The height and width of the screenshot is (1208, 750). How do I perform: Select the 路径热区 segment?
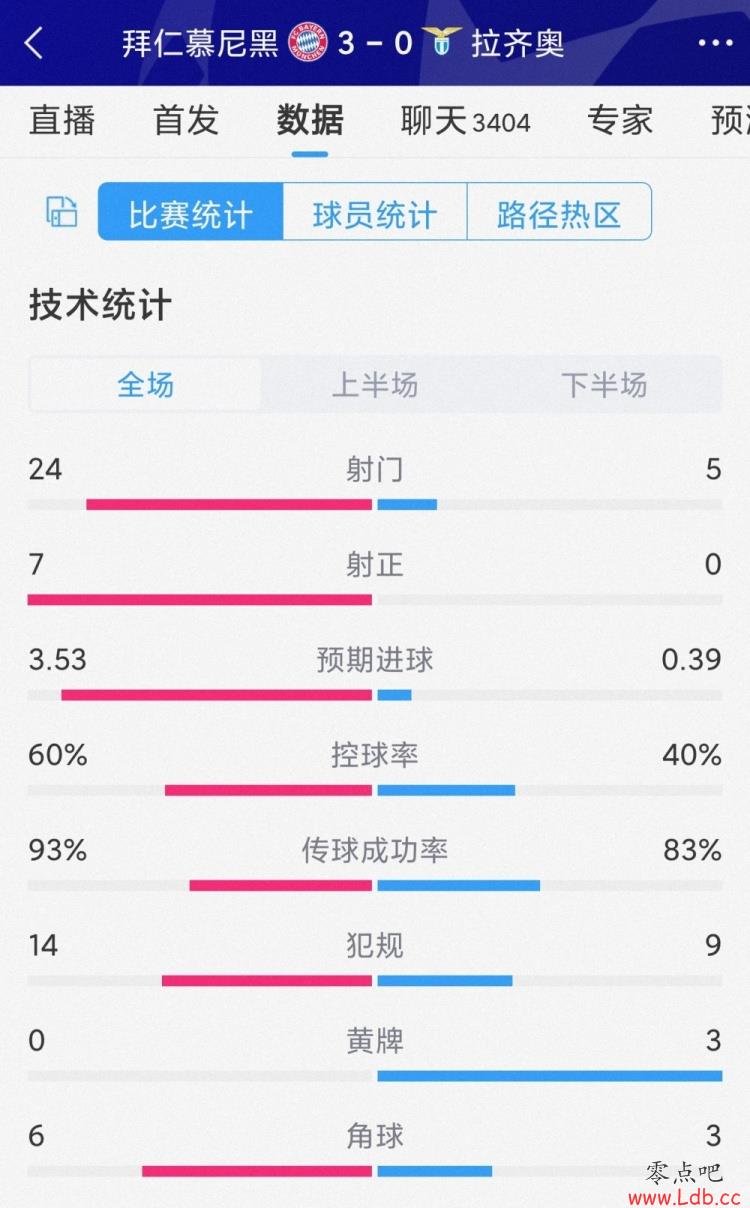(559, 212)
